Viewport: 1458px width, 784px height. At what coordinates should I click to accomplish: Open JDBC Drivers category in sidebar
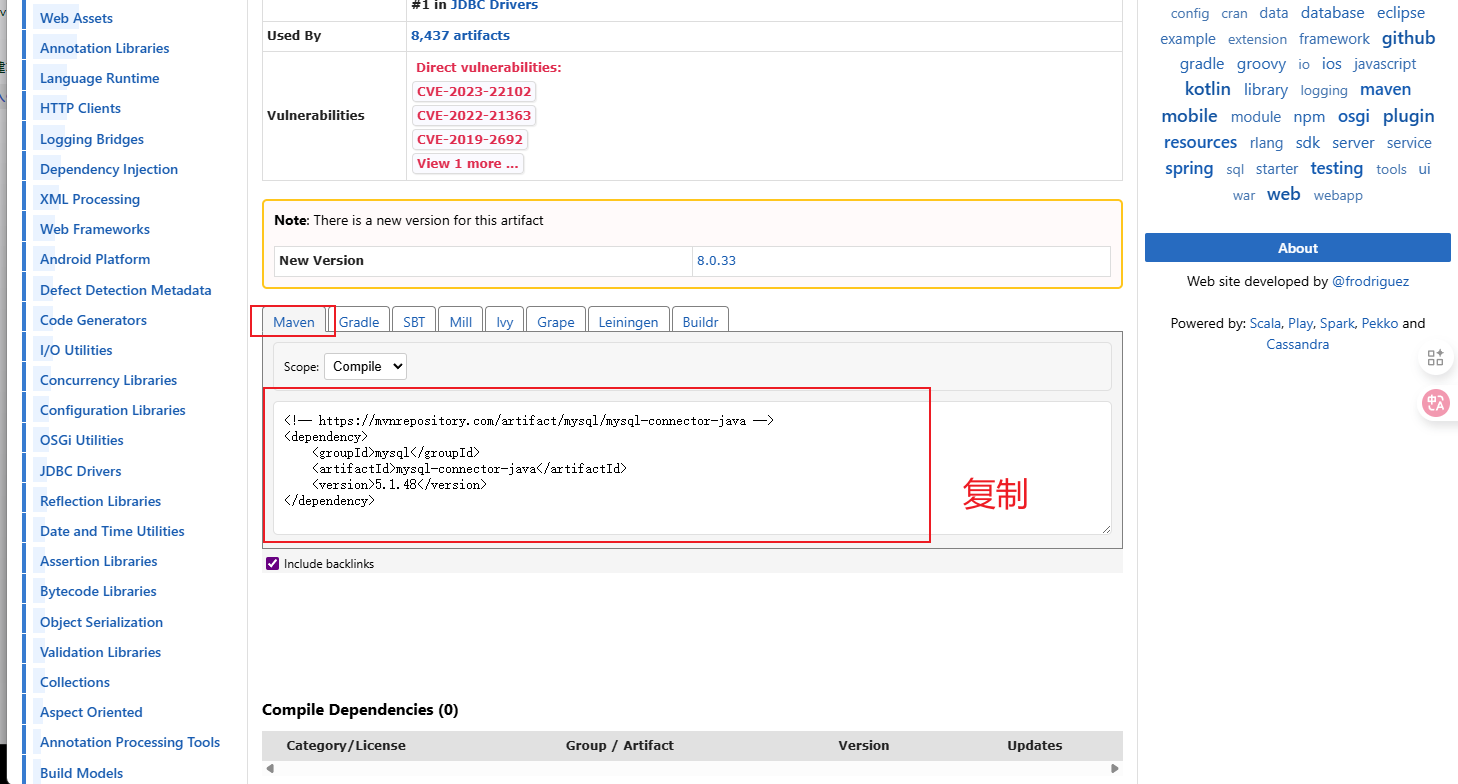click(x=81, y=471)
